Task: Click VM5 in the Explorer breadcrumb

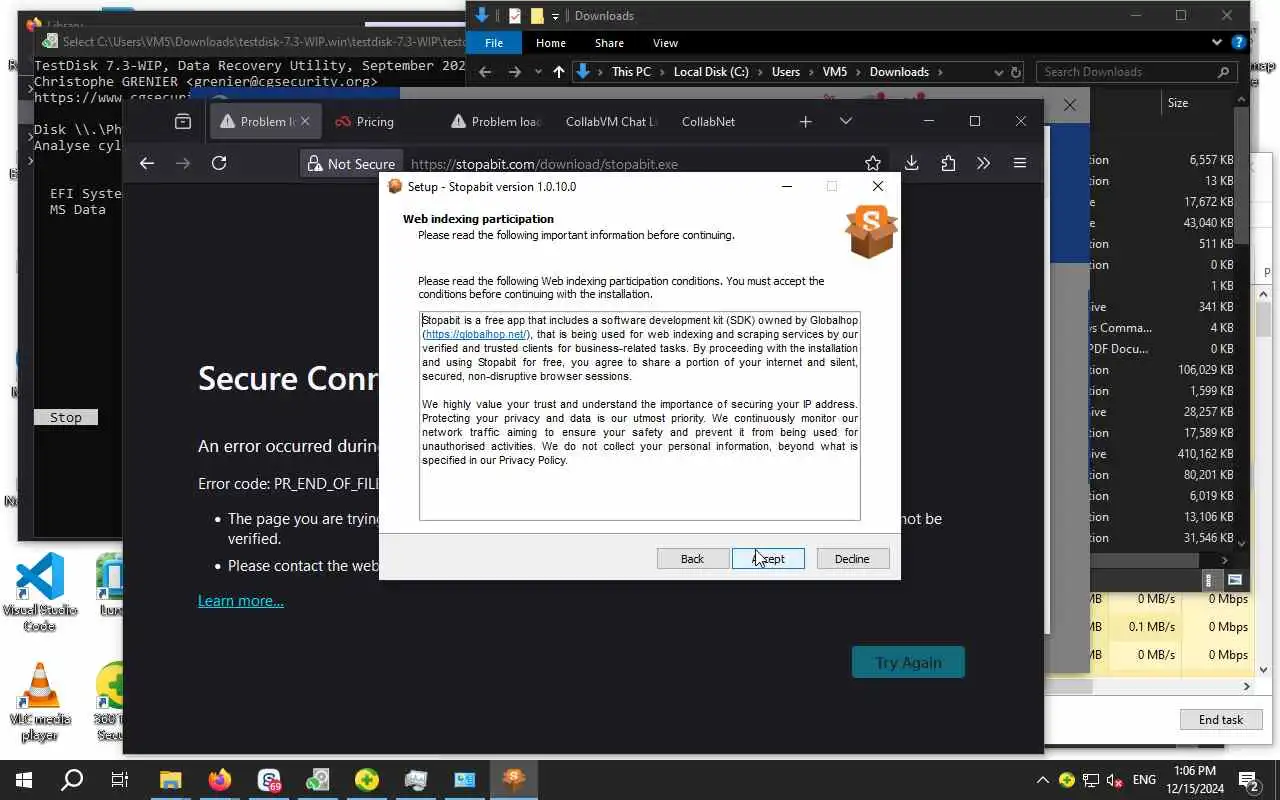Action: (834, 72)
